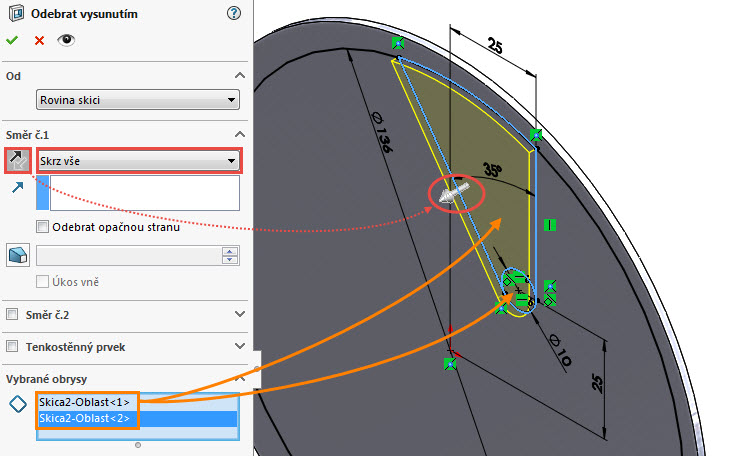Click the right-side vertical 25 dimension
The height and width of the screenshot is (456, 750).
(x=597, y=383)
